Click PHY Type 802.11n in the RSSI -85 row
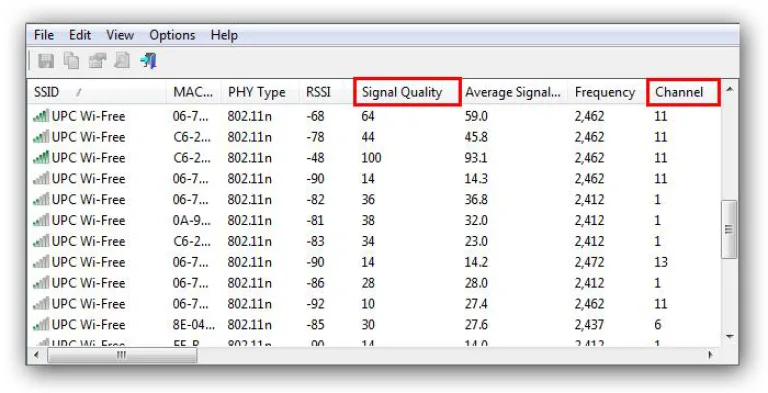Screen dimensions: 768x393 (x=249, y=325)
